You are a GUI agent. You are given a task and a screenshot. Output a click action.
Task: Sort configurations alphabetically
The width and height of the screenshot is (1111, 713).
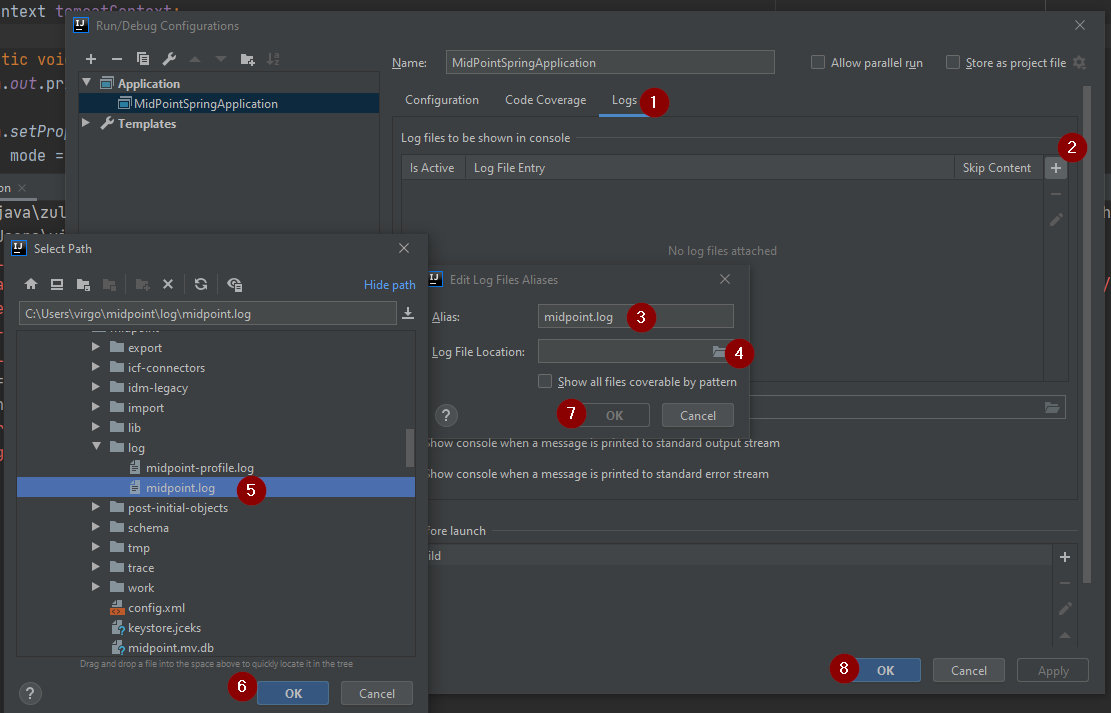[272, 59]
